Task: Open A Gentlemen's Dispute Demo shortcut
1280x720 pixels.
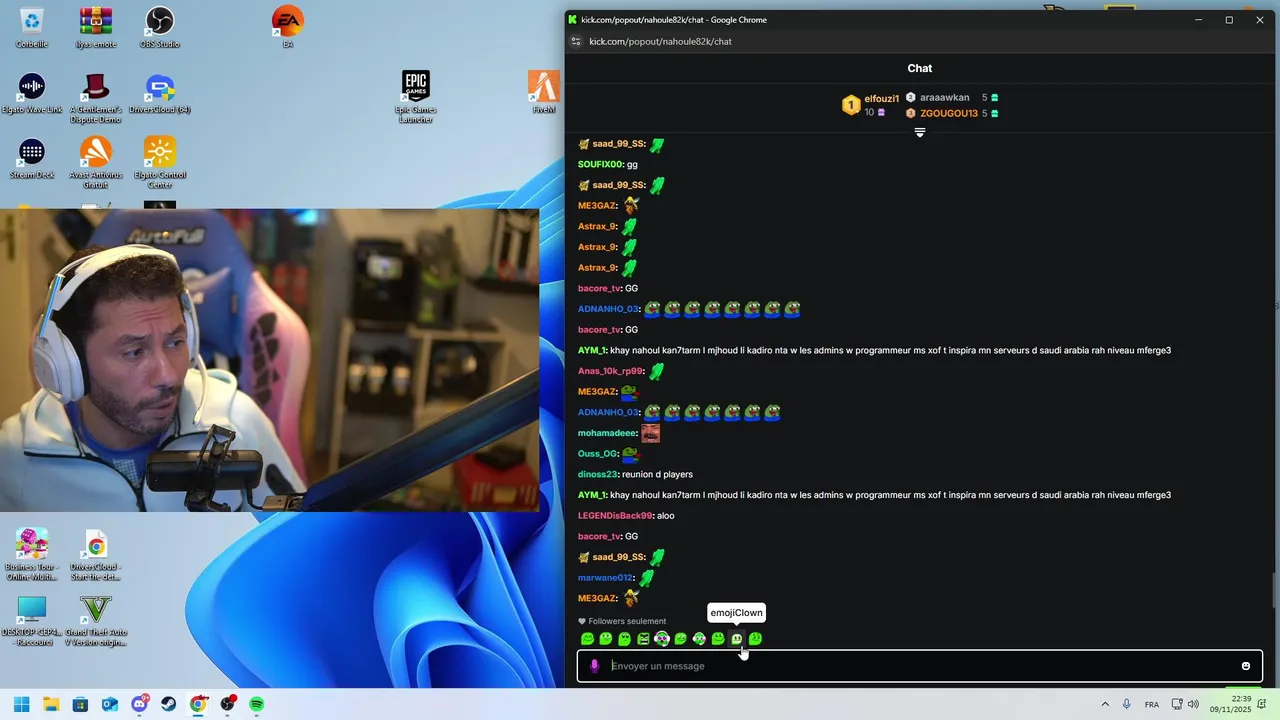Action: click(x=96, y=98)
